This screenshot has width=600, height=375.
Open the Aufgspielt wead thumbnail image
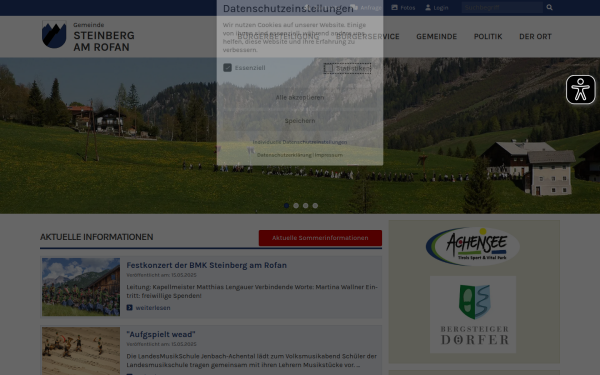point(81,351)
